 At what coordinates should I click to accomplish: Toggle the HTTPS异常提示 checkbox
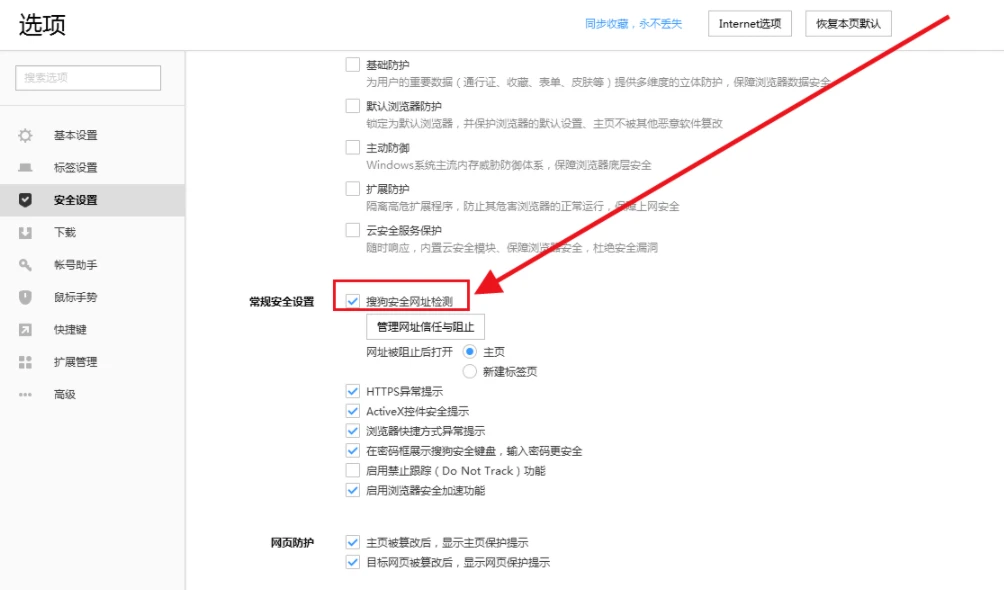353,391
